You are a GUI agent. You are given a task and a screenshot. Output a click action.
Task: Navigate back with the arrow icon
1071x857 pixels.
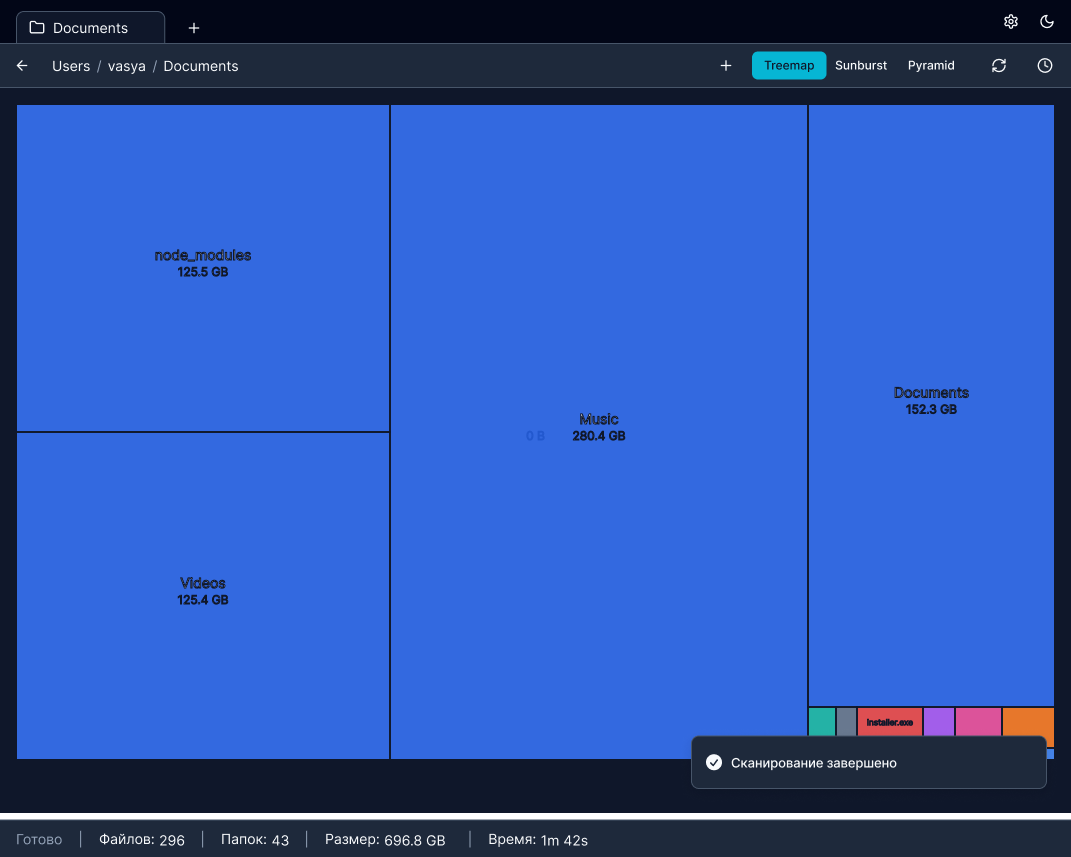tap(21, 65)
